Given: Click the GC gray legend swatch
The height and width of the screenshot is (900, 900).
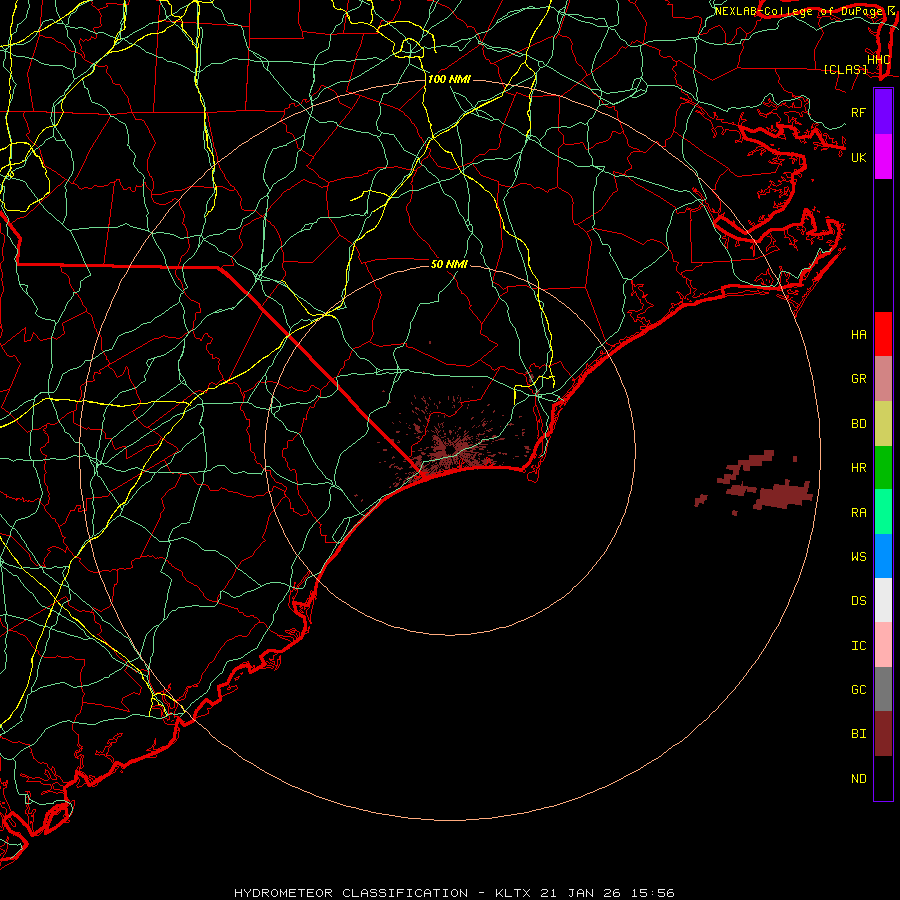Looking at the screenshot, I should [x=883, y=689].
